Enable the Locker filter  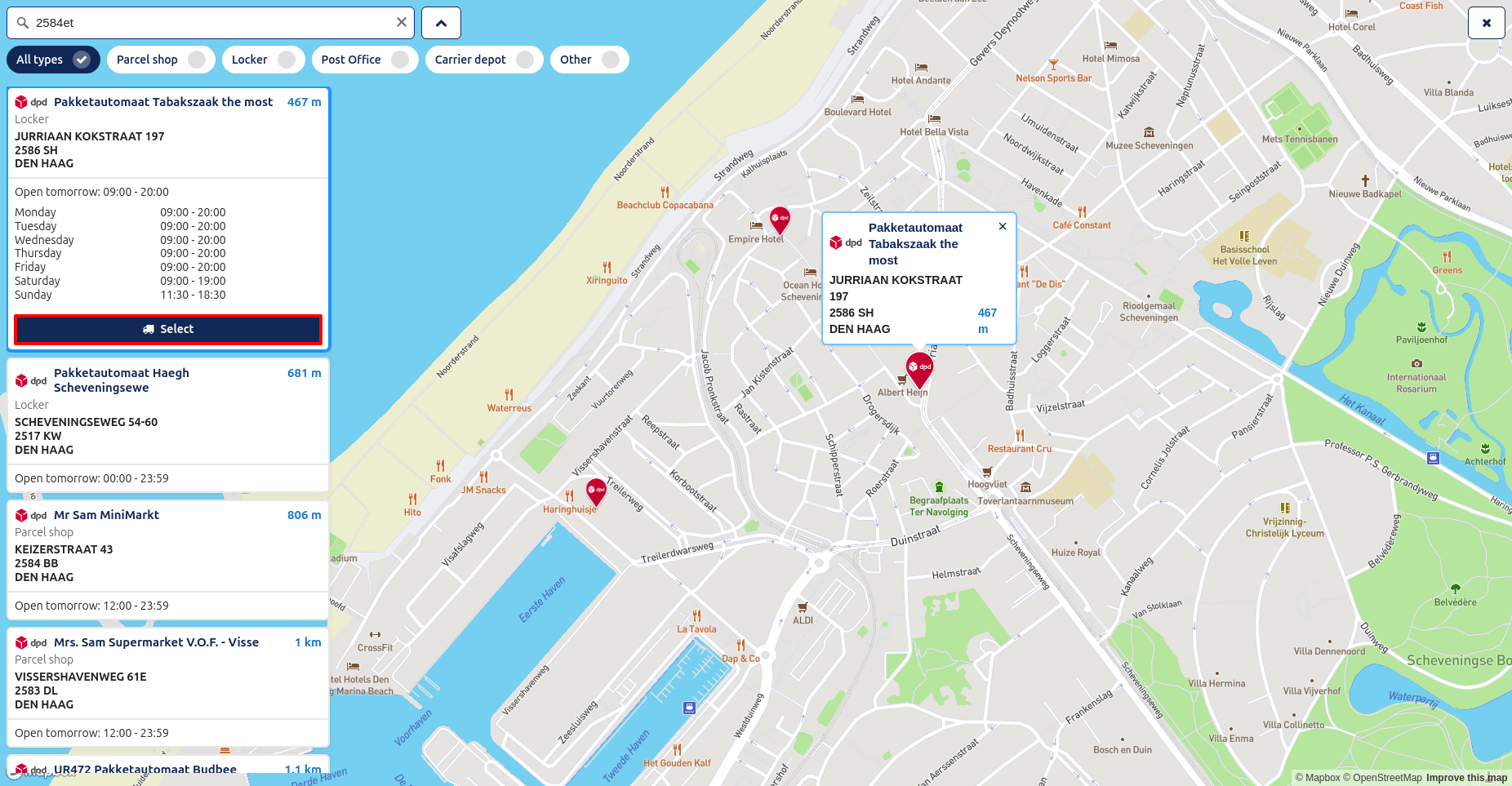263,60
